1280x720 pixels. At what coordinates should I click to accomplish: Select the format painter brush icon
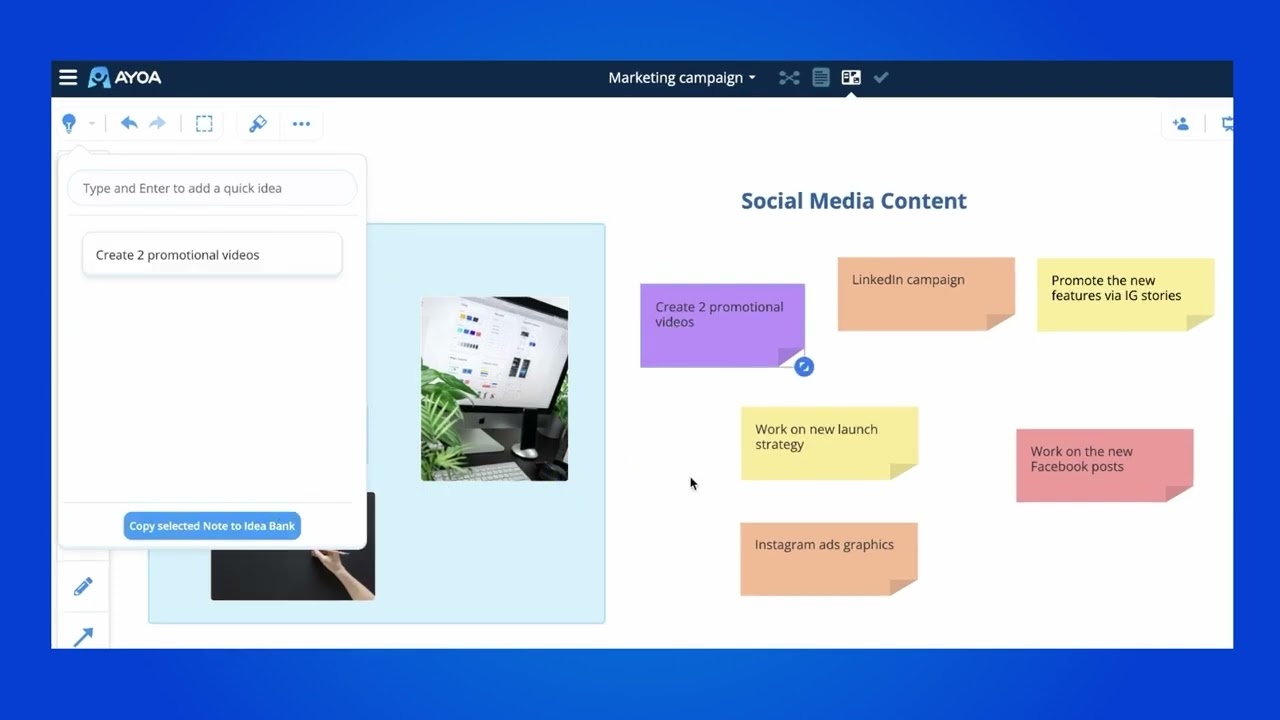[x=258, y=124]
